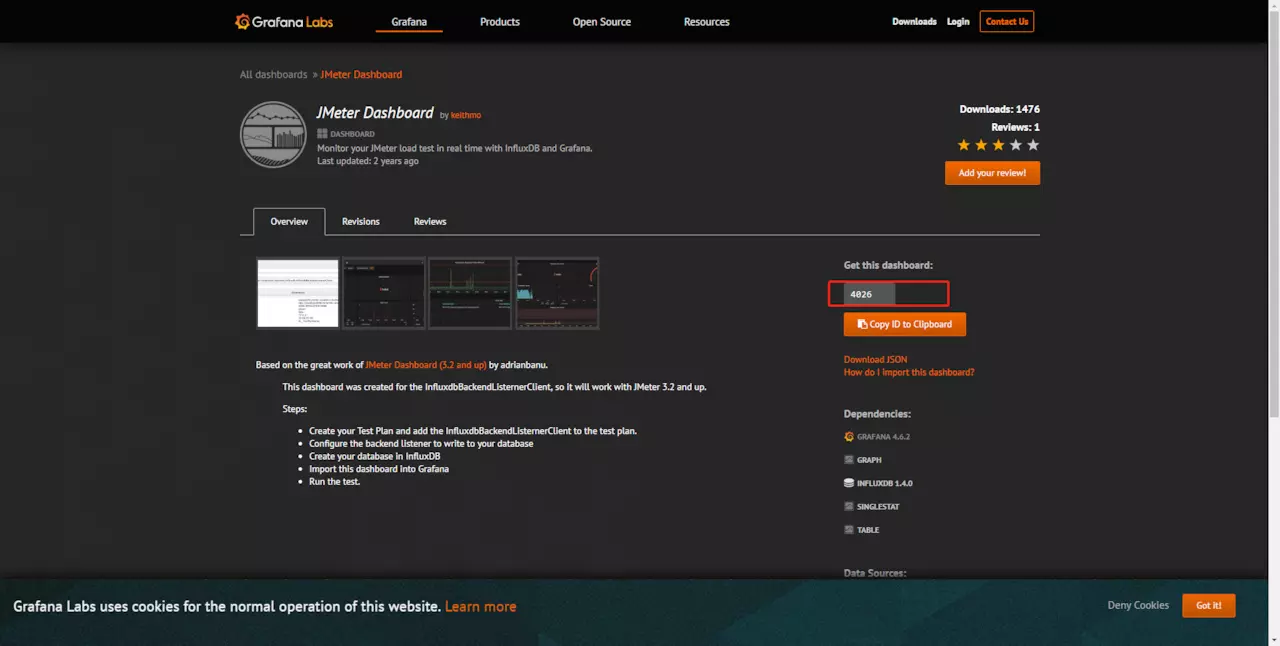Switch to the Reviews tab
The height and width of the screenshot is (646, 1280).
(430, 221)
